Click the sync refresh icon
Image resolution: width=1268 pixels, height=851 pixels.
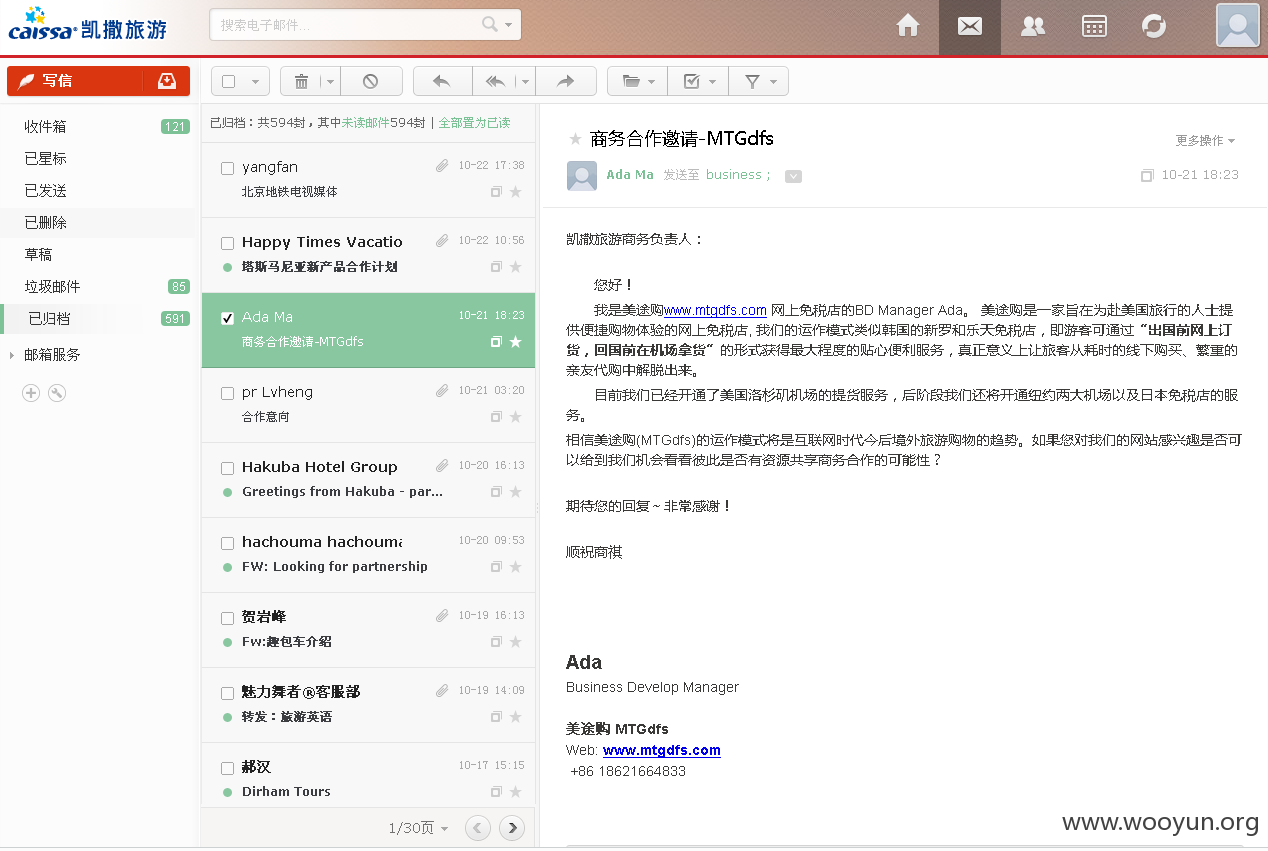coord(1154,26)
